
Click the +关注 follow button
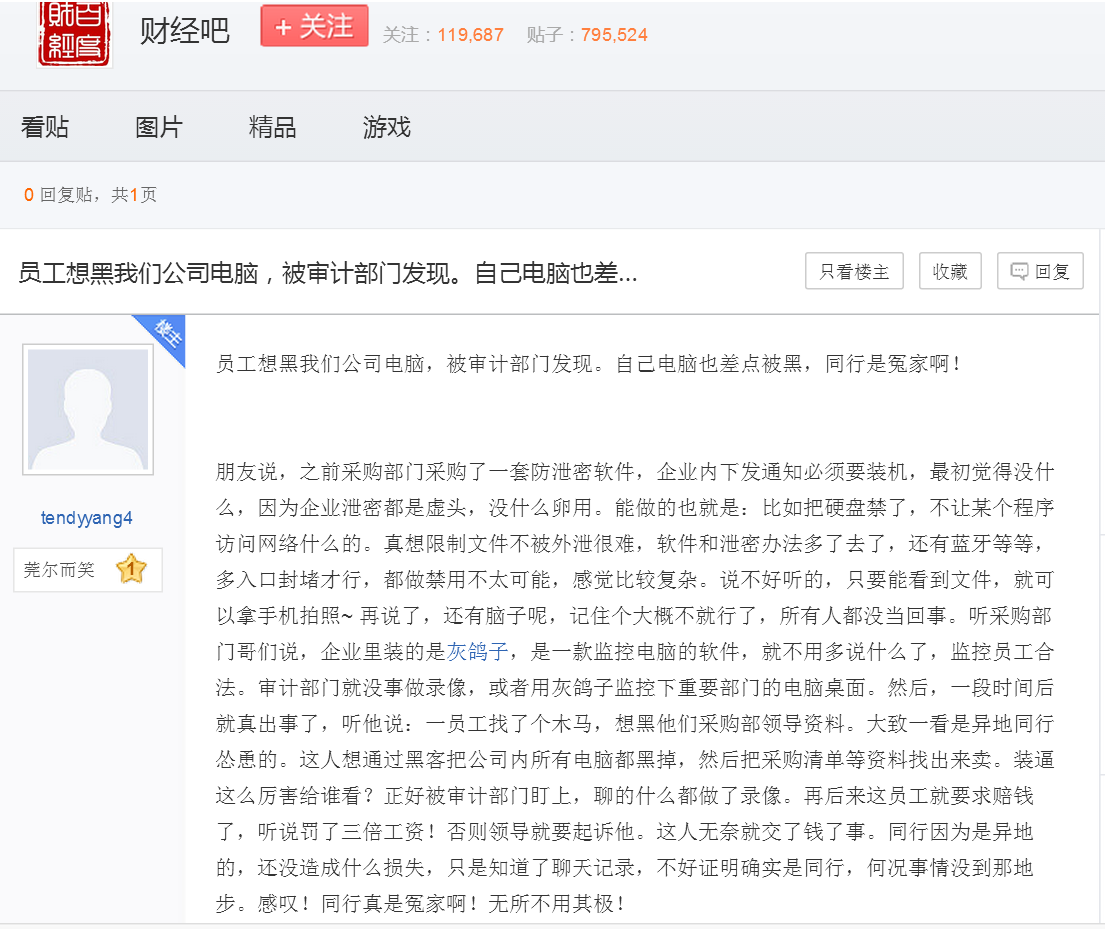pyautogui.click(x=314, y=26)
